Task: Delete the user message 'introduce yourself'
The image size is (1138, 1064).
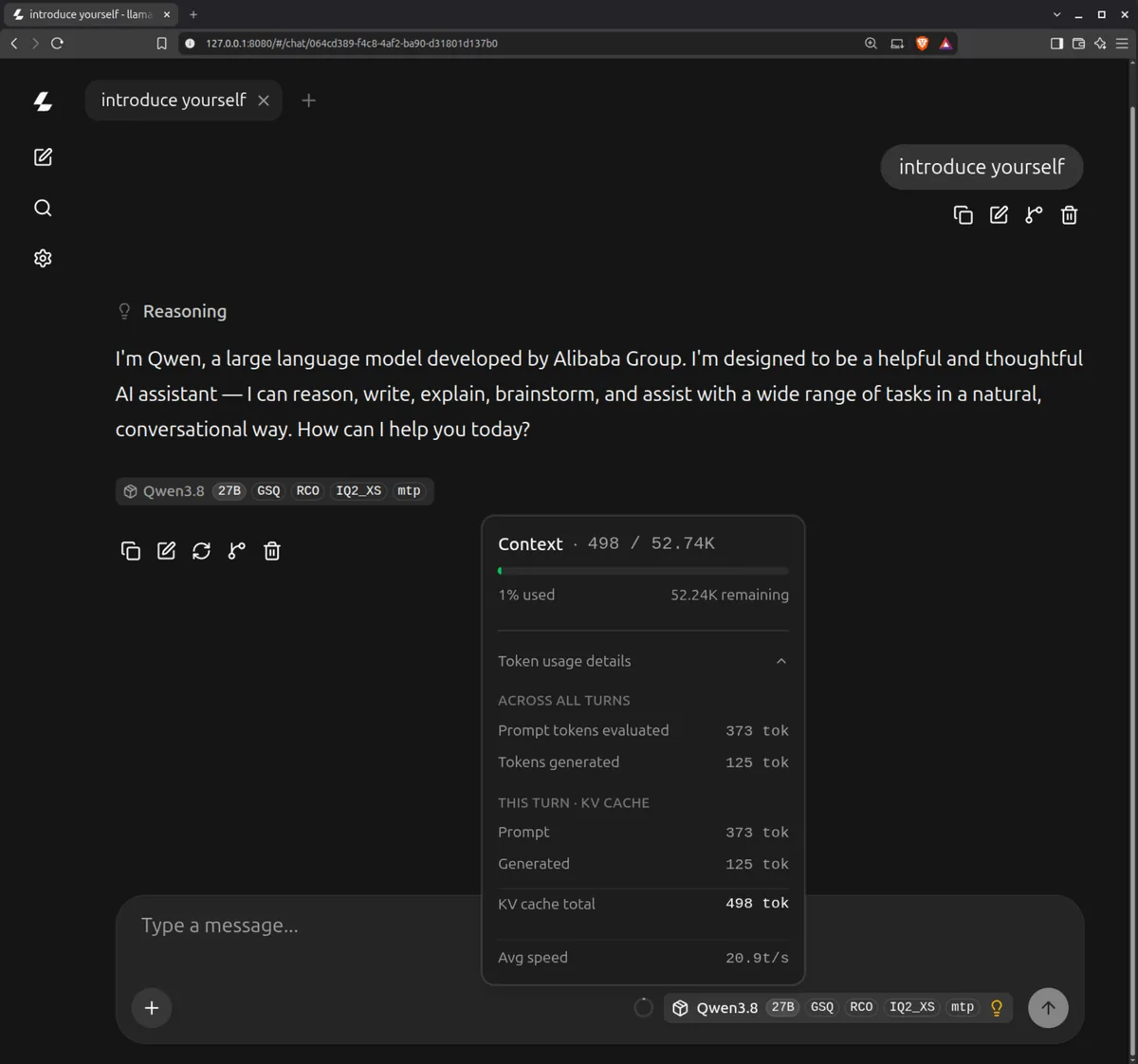Action: pyautogui.click(x=1069, y=215)
